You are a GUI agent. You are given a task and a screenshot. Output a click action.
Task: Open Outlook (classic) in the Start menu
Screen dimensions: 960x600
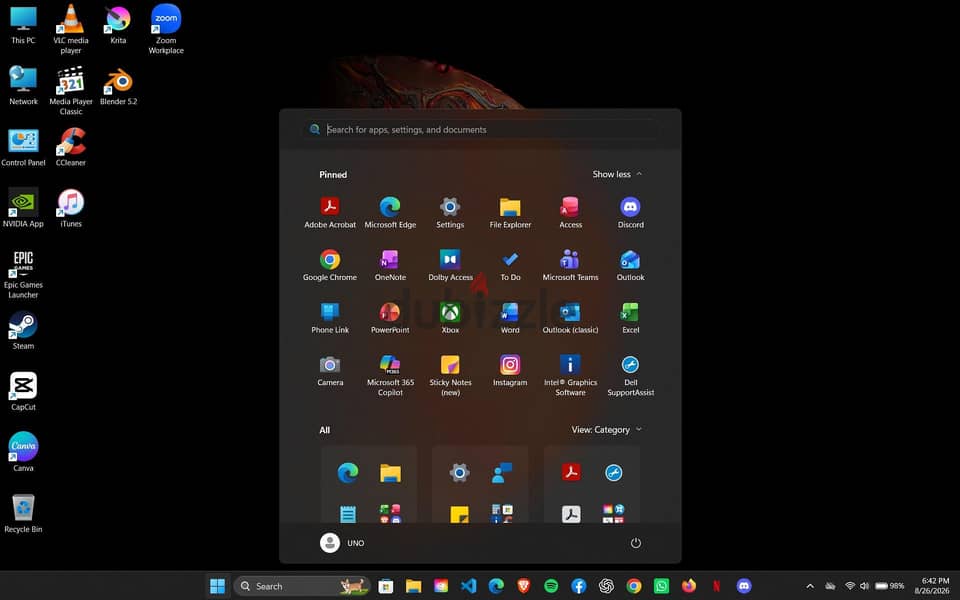click(570, 318)
